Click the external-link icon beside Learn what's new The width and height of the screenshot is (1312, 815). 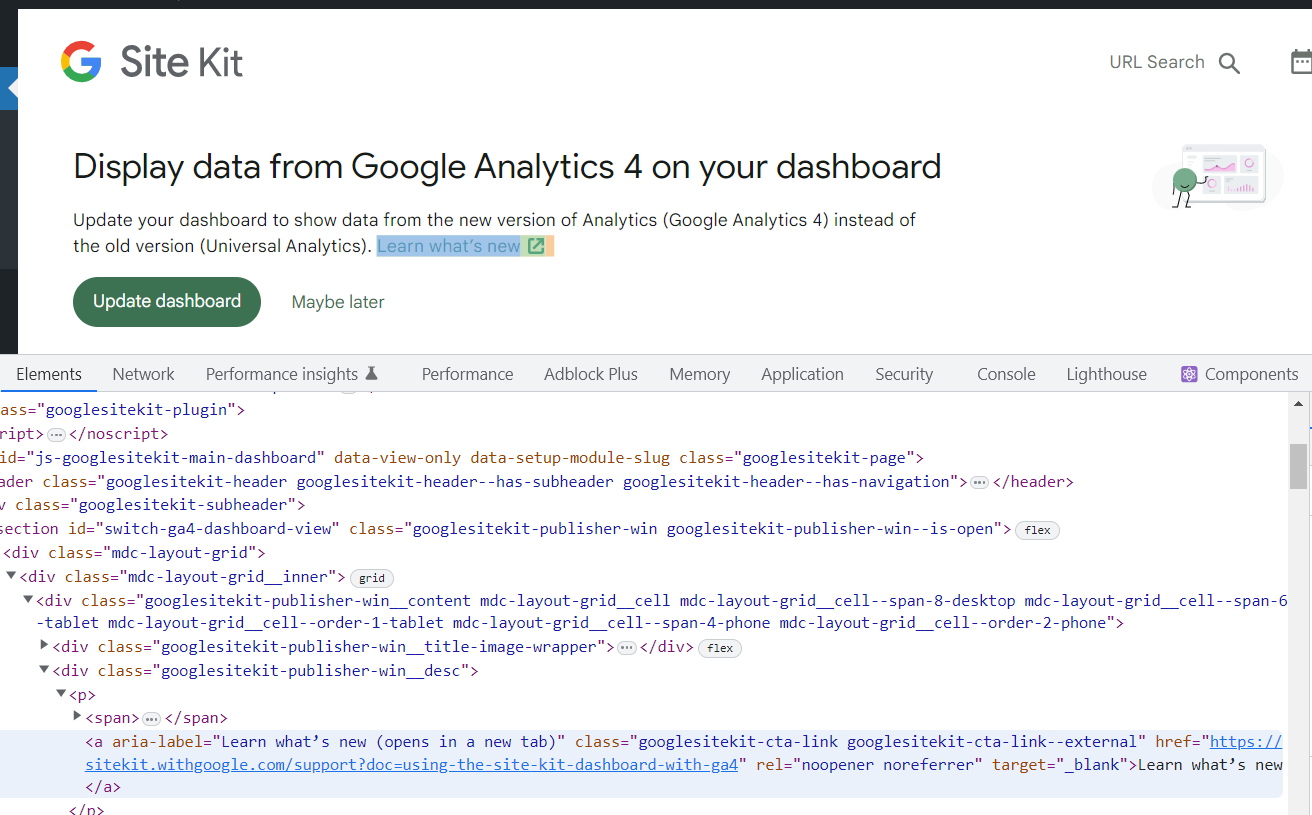click(x=537, y=244)
